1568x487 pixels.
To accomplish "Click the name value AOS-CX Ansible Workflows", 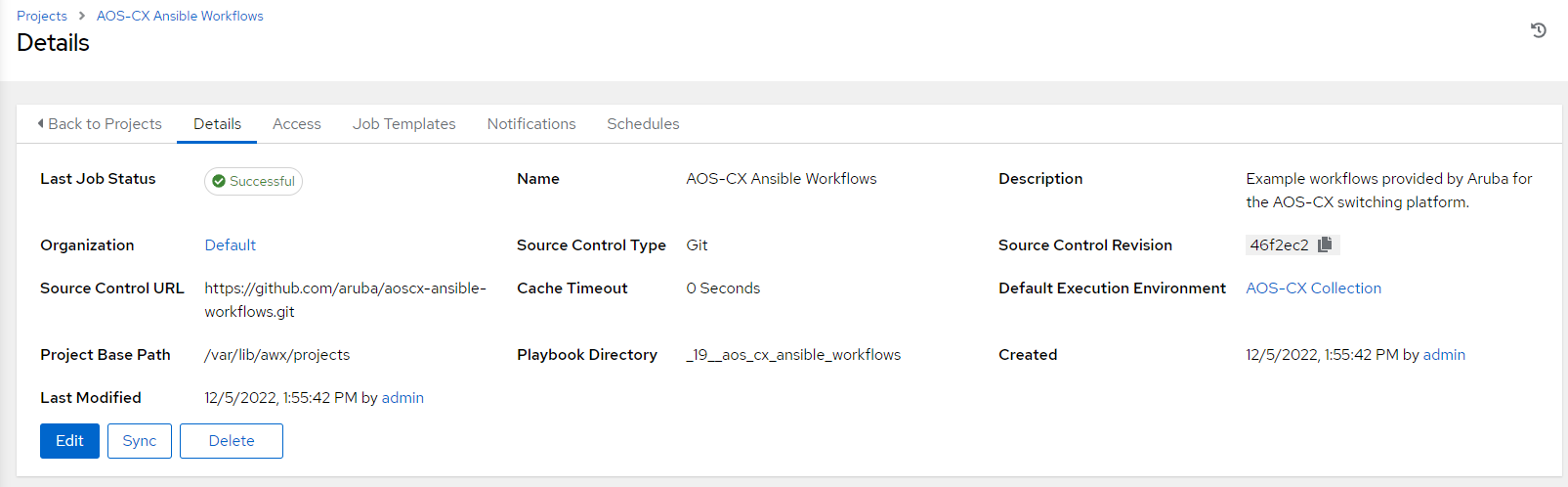I will 782,179.
